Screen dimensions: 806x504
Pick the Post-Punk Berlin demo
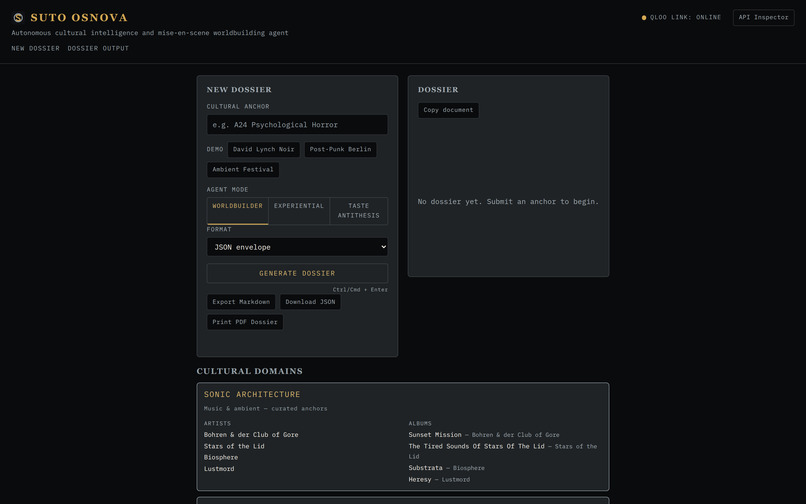tap(340, 150)
